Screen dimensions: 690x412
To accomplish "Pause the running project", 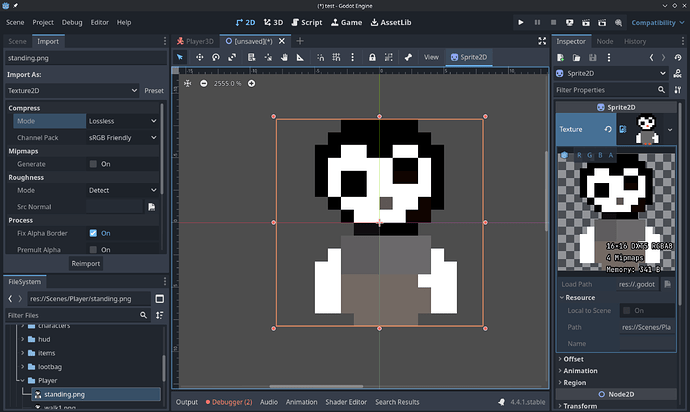I will (537, 22).
